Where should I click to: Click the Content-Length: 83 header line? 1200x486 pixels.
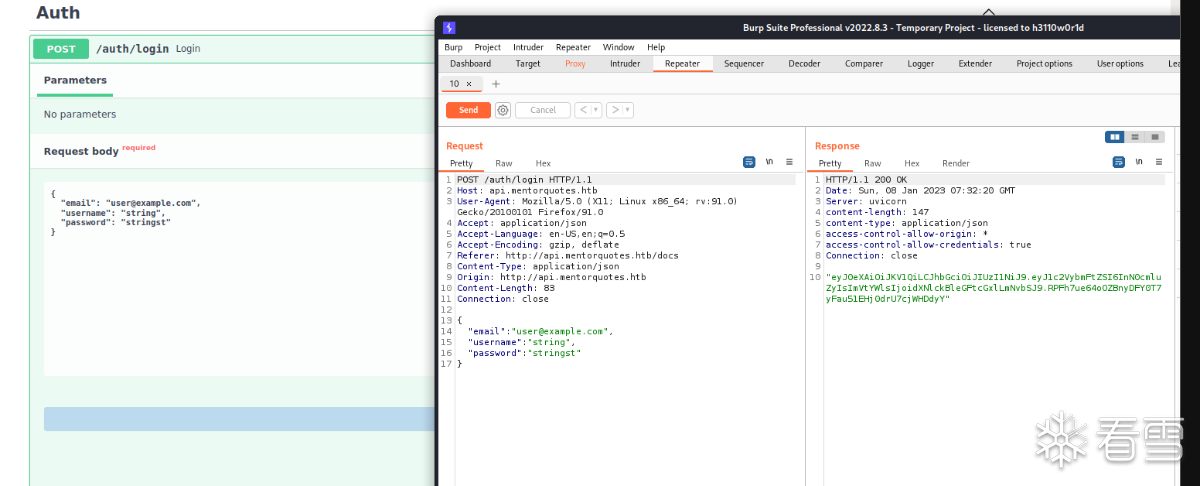506,288
